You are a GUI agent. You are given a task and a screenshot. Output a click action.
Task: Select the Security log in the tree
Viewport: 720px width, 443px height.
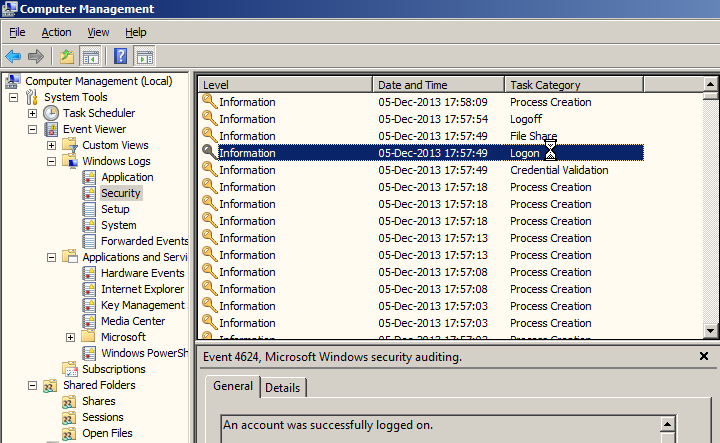point(121,193)
